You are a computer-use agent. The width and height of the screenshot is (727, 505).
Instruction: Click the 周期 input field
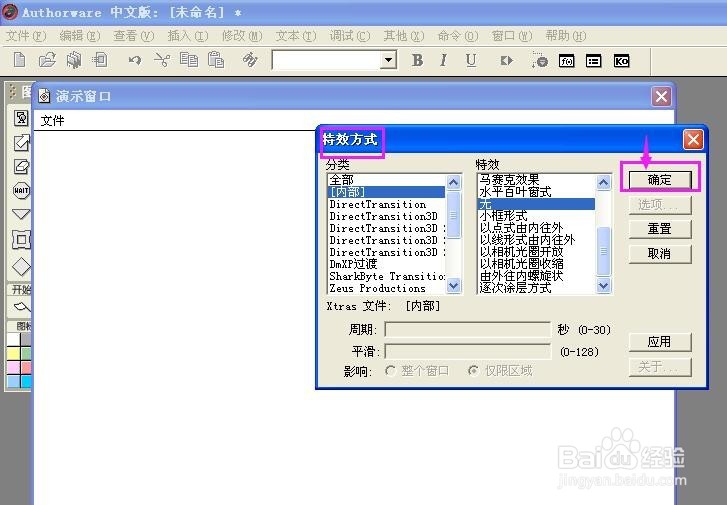[467, 330]
